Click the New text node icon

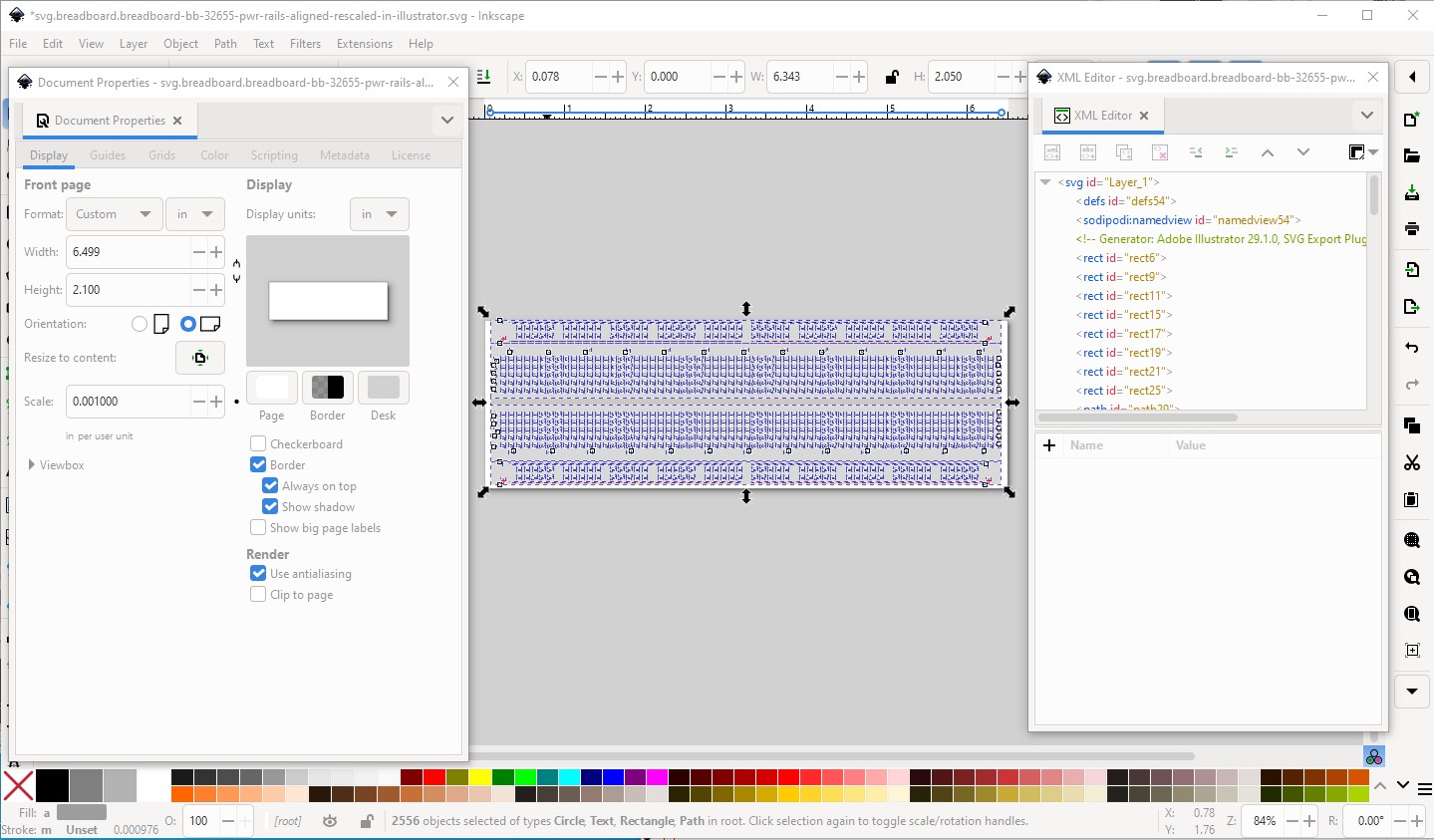pos(1088,152)
